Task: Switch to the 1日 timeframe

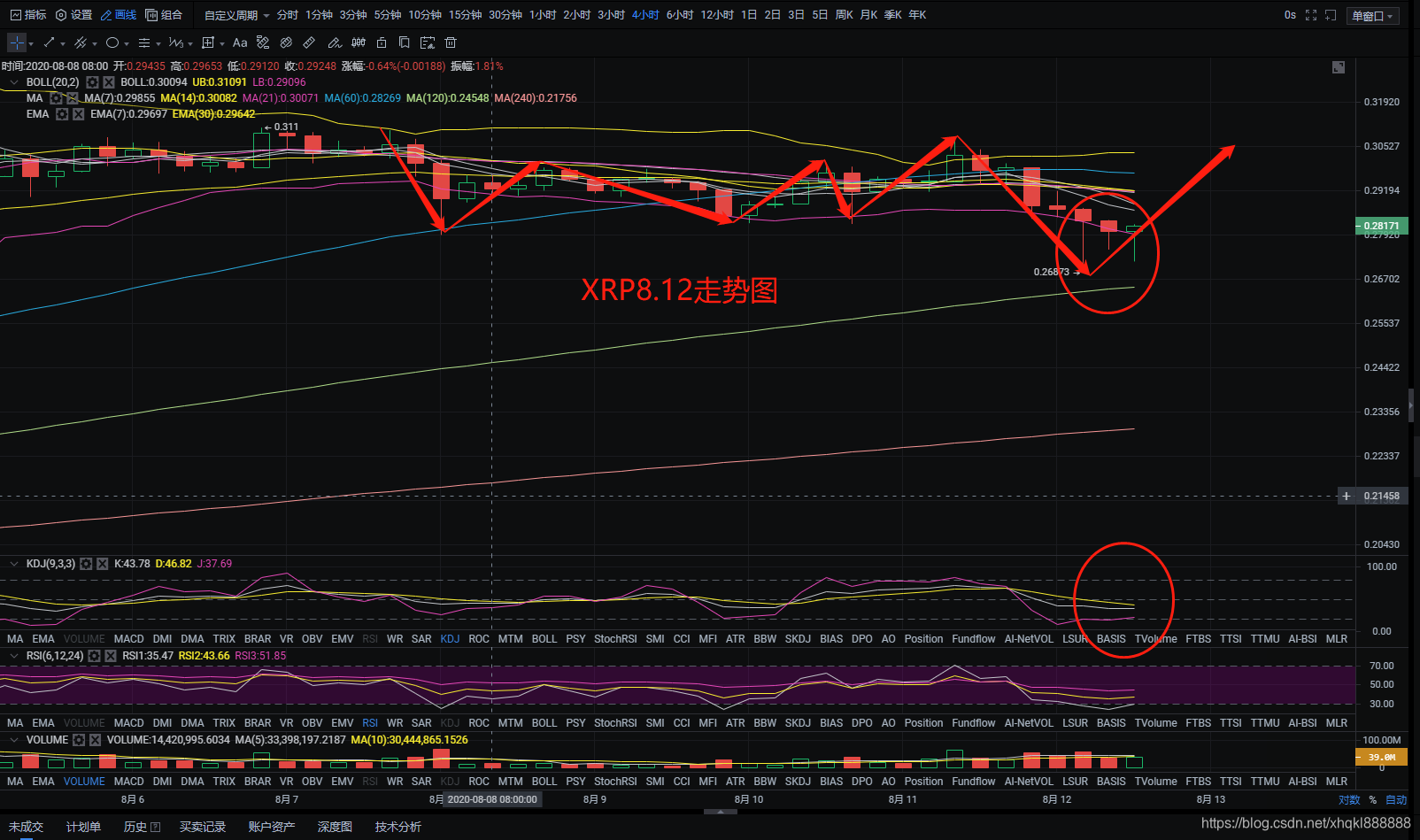Action: (749, 15)
